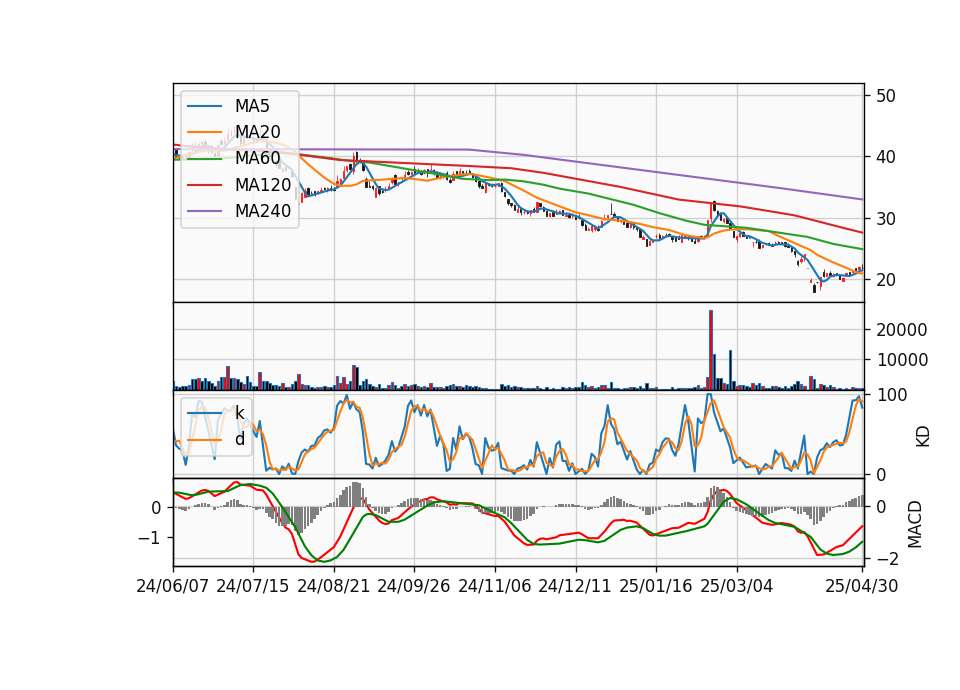Click the MA240 legend label
Screen dimensions: 960x690
tap(263, 211)
